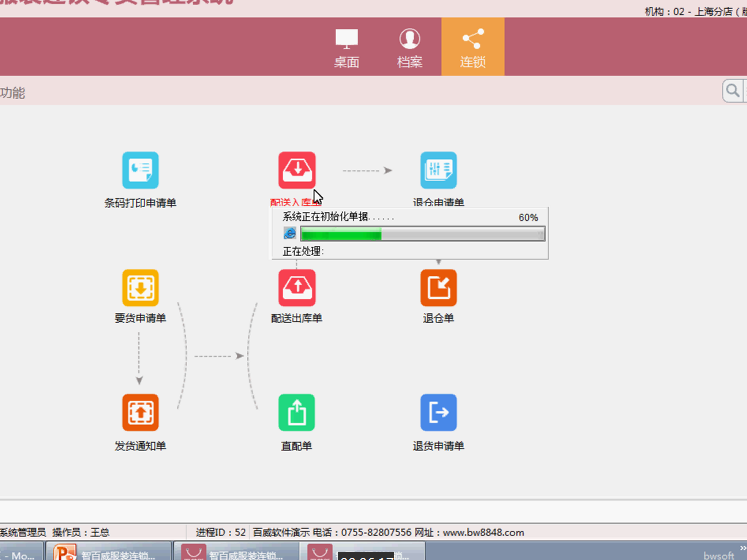Select the yellow 要货申请单 icon
Viewport: 747px width, 560px height.
pos(140,288)
